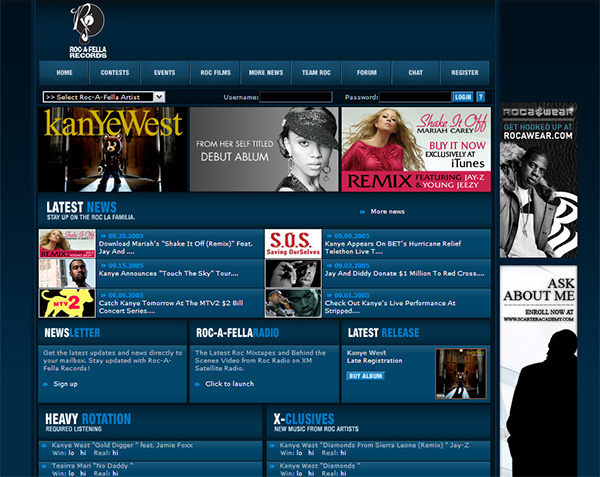Image resolution: width=600 pixels, height=477 pixels.
Task: Click the Jay and Diddy donation news thumbnail
Action: pos(293,274)
